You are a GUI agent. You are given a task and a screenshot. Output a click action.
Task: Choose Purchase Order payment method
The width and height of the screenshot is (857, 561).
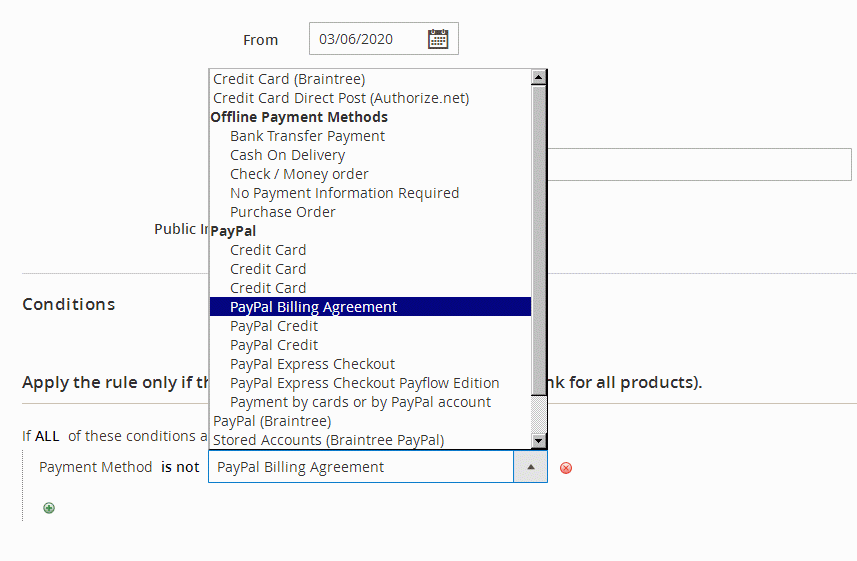[x=282, y=212]
